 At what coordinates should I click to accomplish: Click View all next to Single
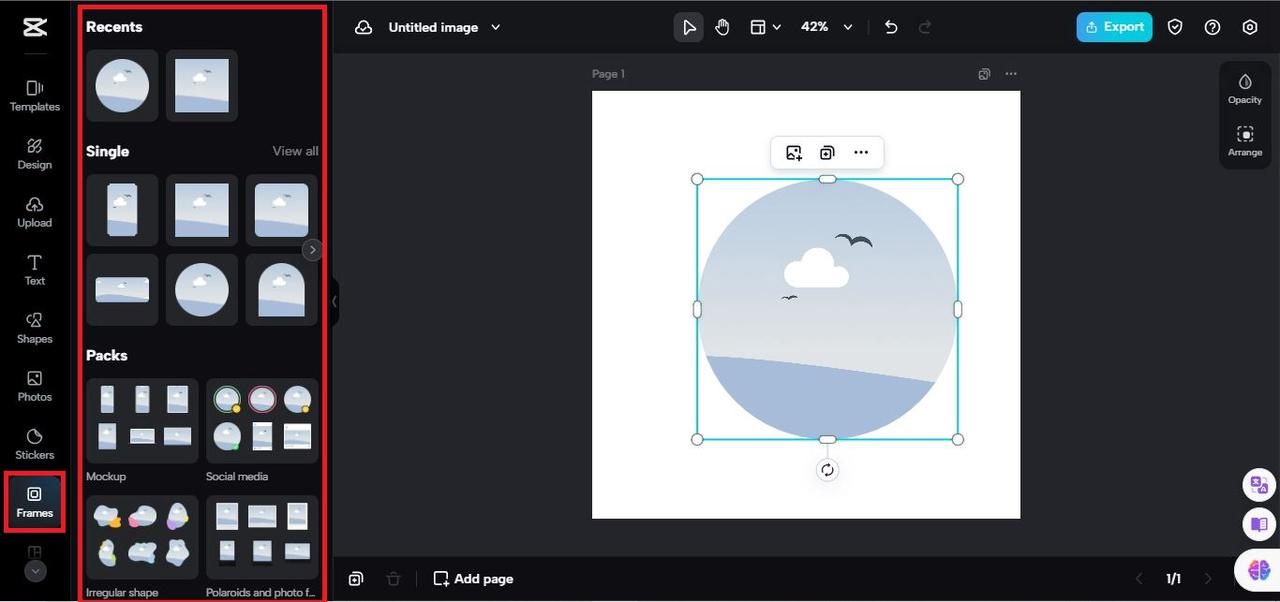pyautogui.click(x=295, y=151)
